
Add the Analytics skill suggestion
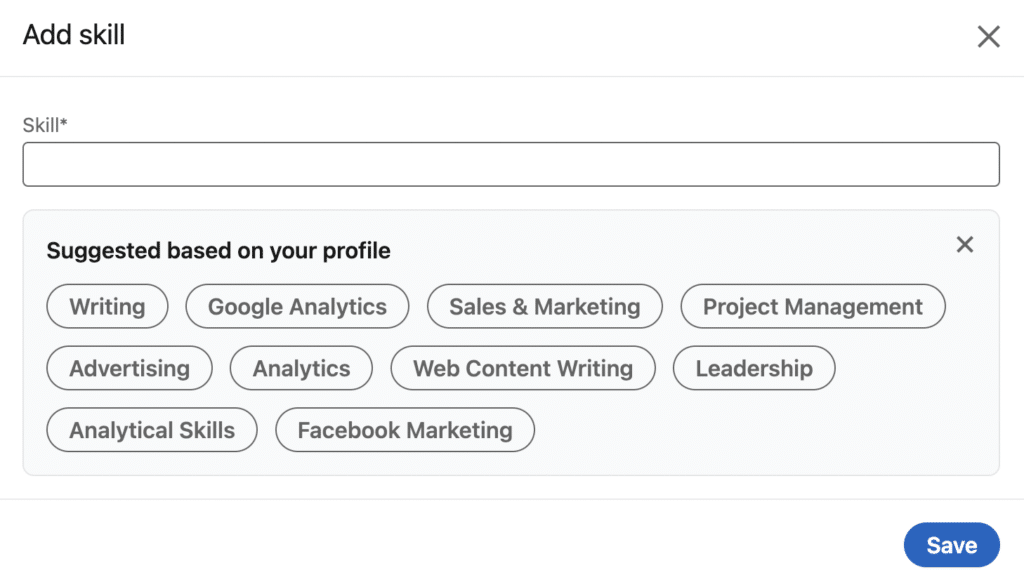[x=301, y=369]
